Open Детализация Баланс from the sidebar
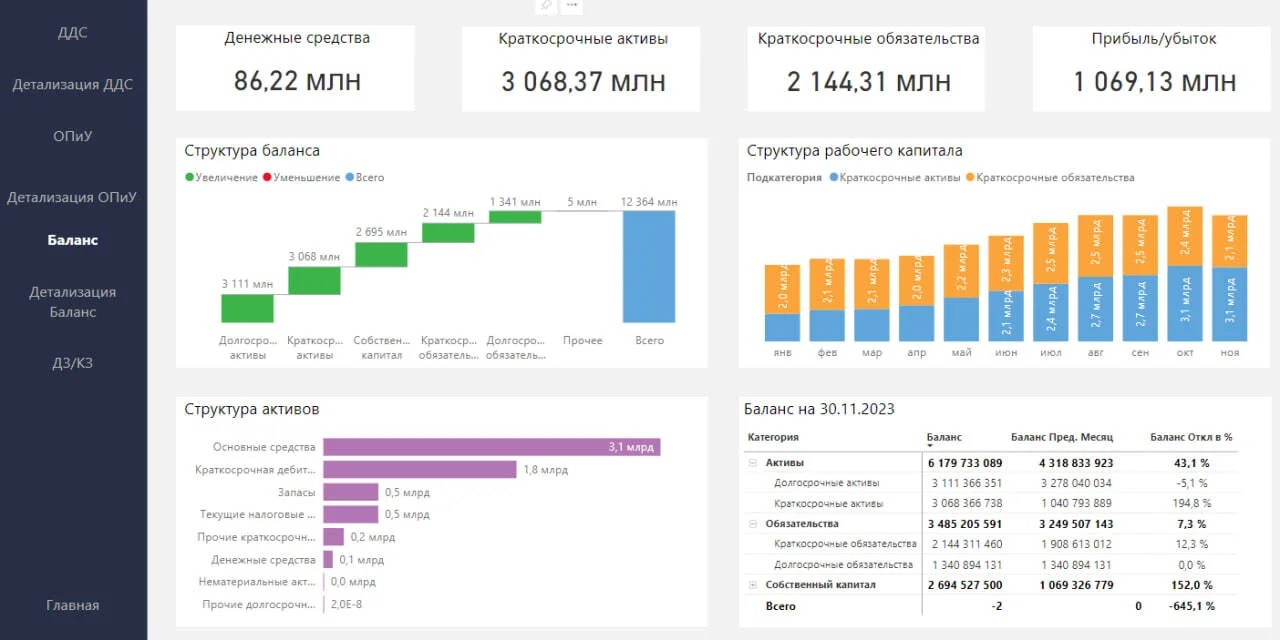 pyautogui.click(x=73, y=302)
